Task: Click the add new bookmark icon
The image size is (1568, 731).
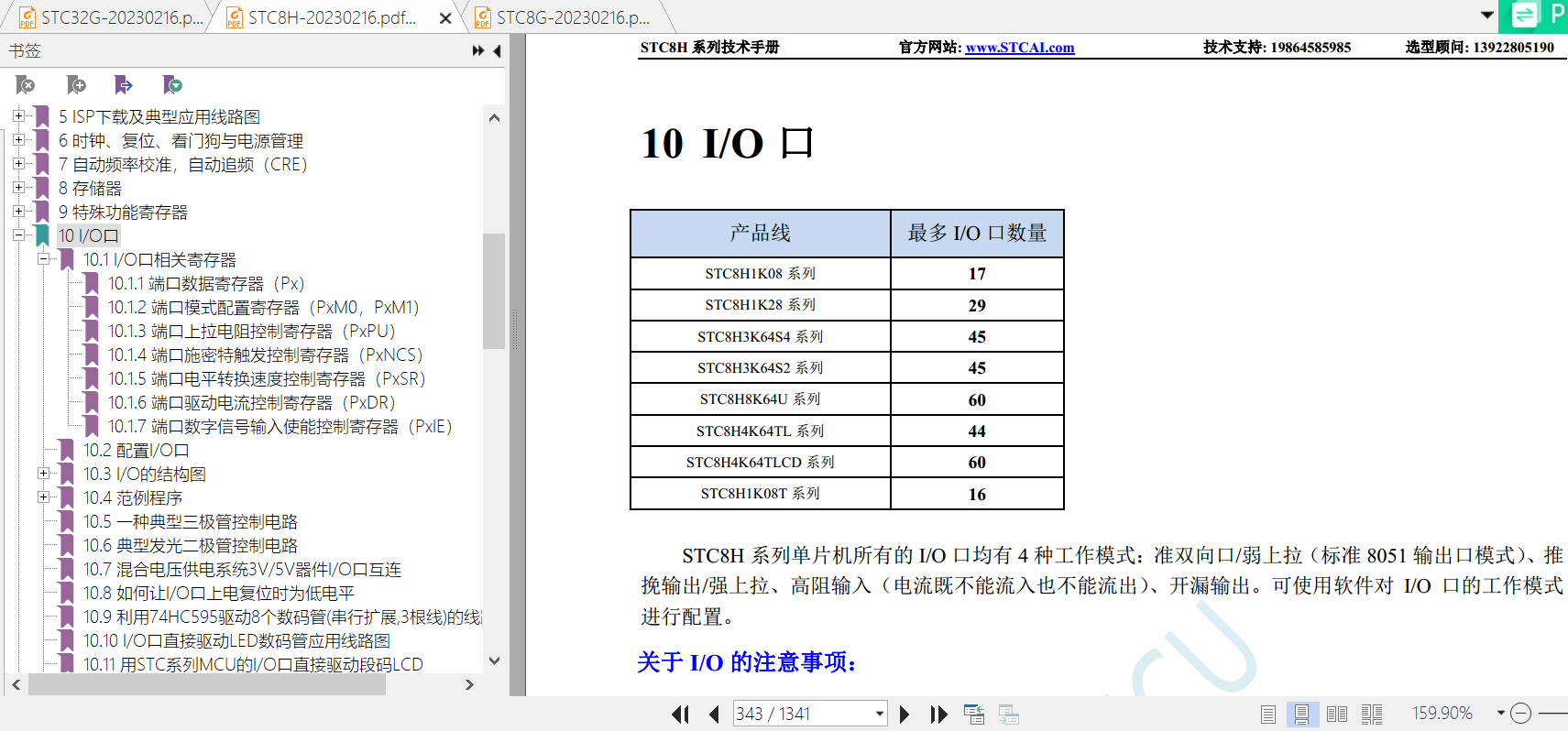Action: point(76,85)
